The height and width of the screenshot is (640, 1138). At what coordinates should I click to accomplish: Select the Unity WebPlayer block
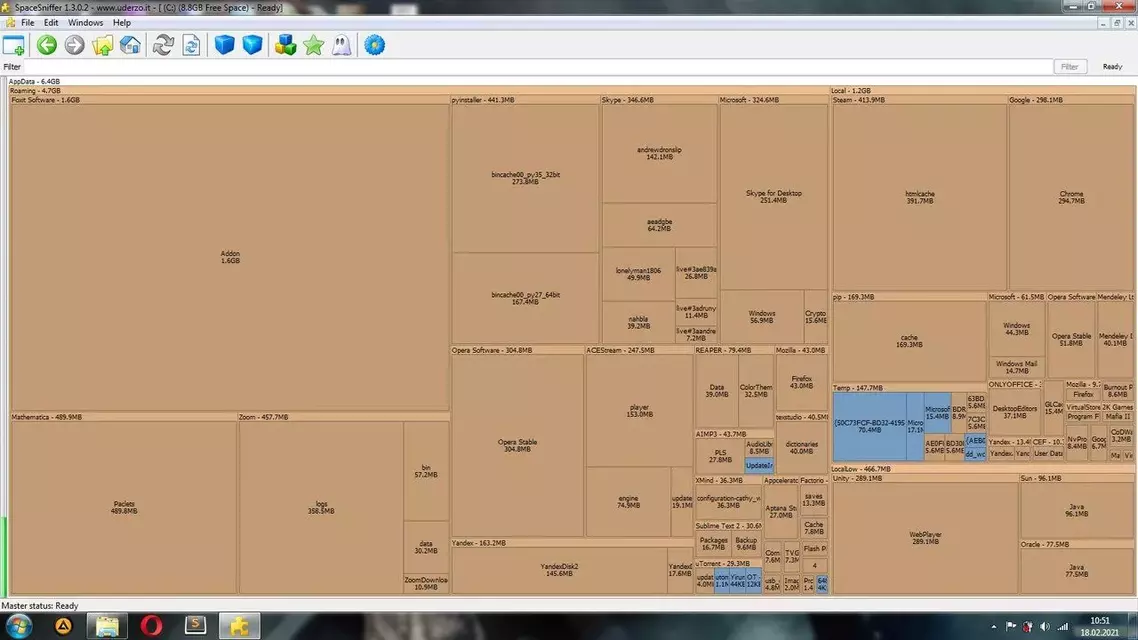pos(925,538)
